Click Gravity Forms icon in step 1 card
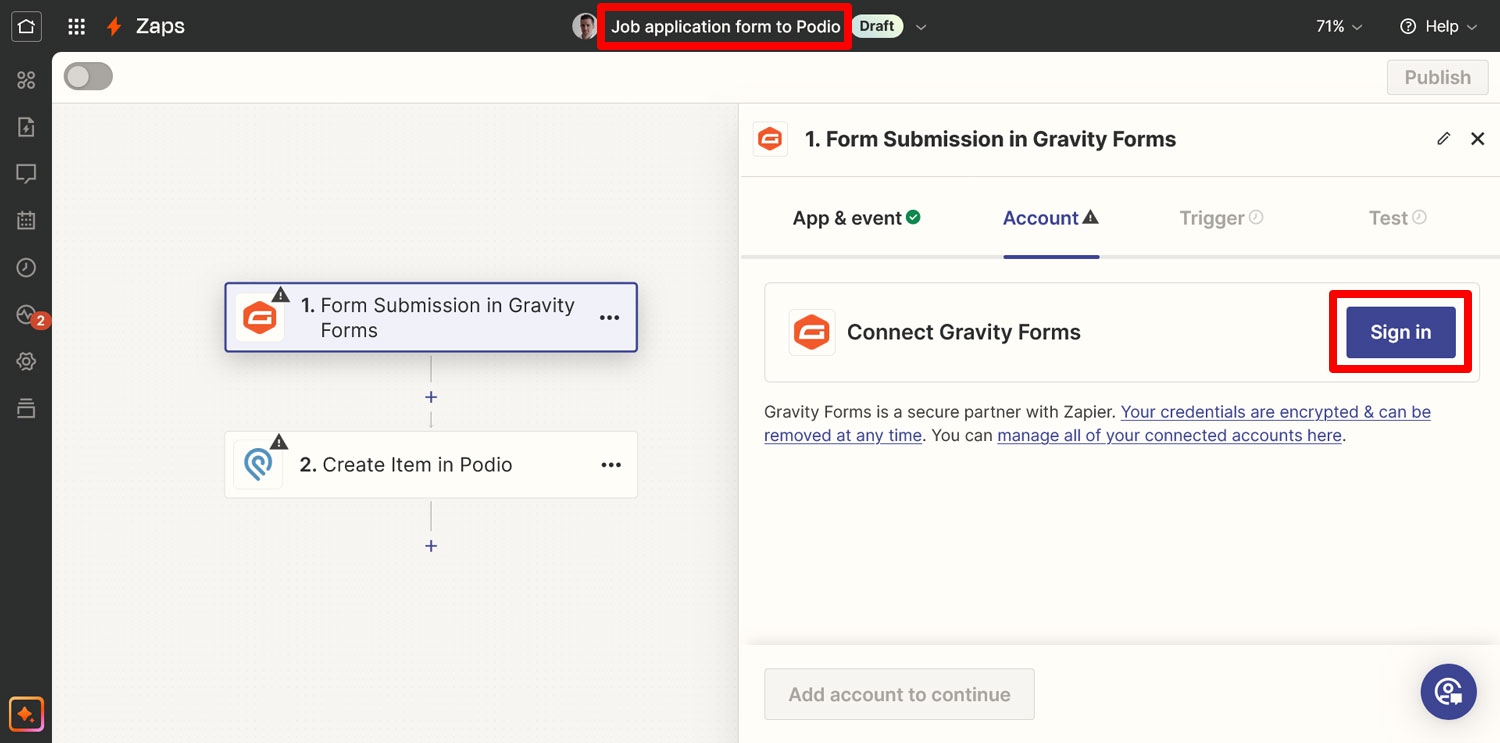 260,318
